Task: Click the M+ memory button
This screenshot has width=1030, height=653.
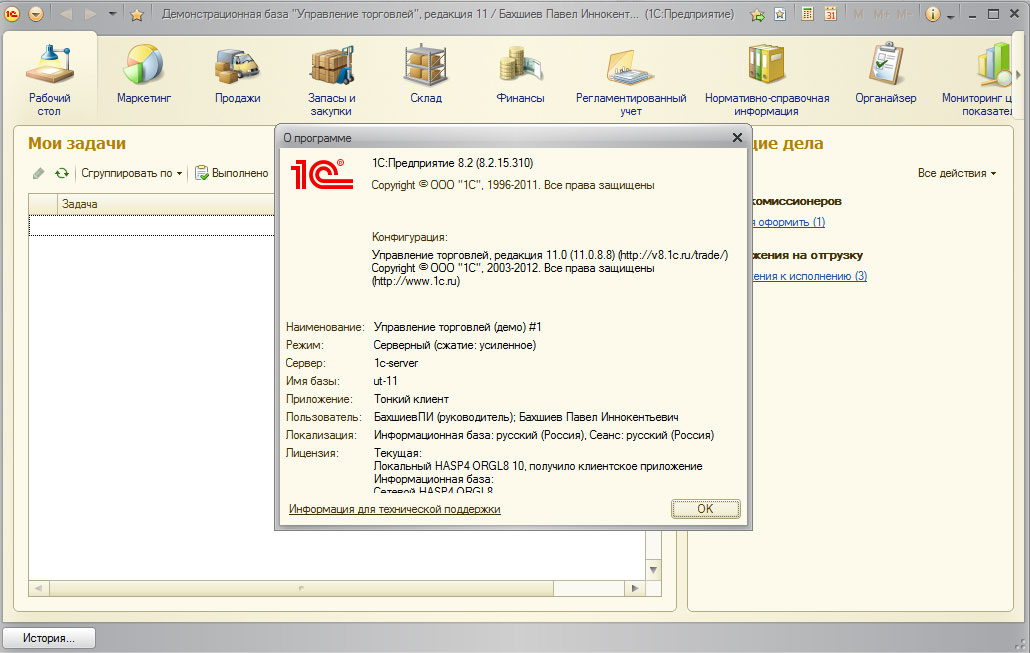Action: pos(882,14)
